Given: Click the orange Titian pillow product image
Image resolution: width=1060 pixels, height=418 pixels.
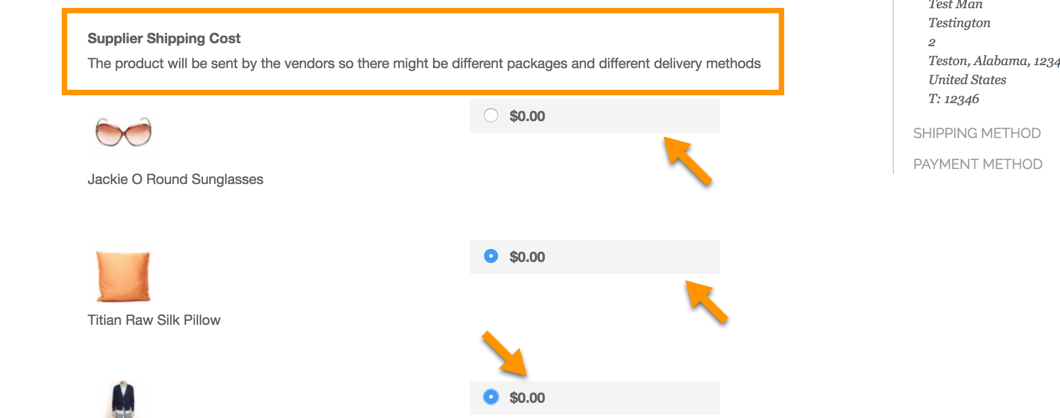Looking at the screenshot, I should 124,276.
